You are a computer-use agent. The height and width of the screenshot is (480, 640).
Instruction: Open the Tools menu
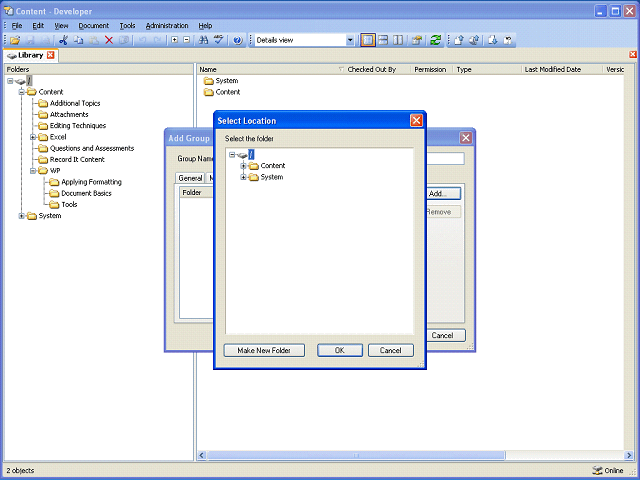click(x=127, y=26)
